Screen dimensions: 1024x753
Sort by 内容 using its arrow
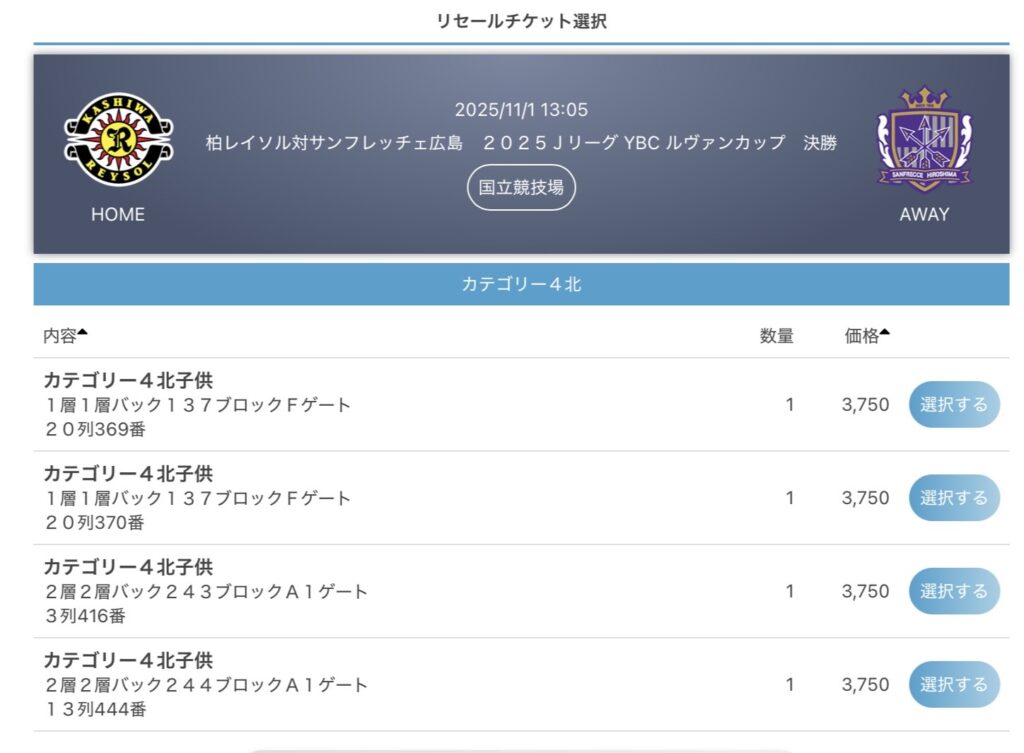pyautogui.click(x=83, y=333)
